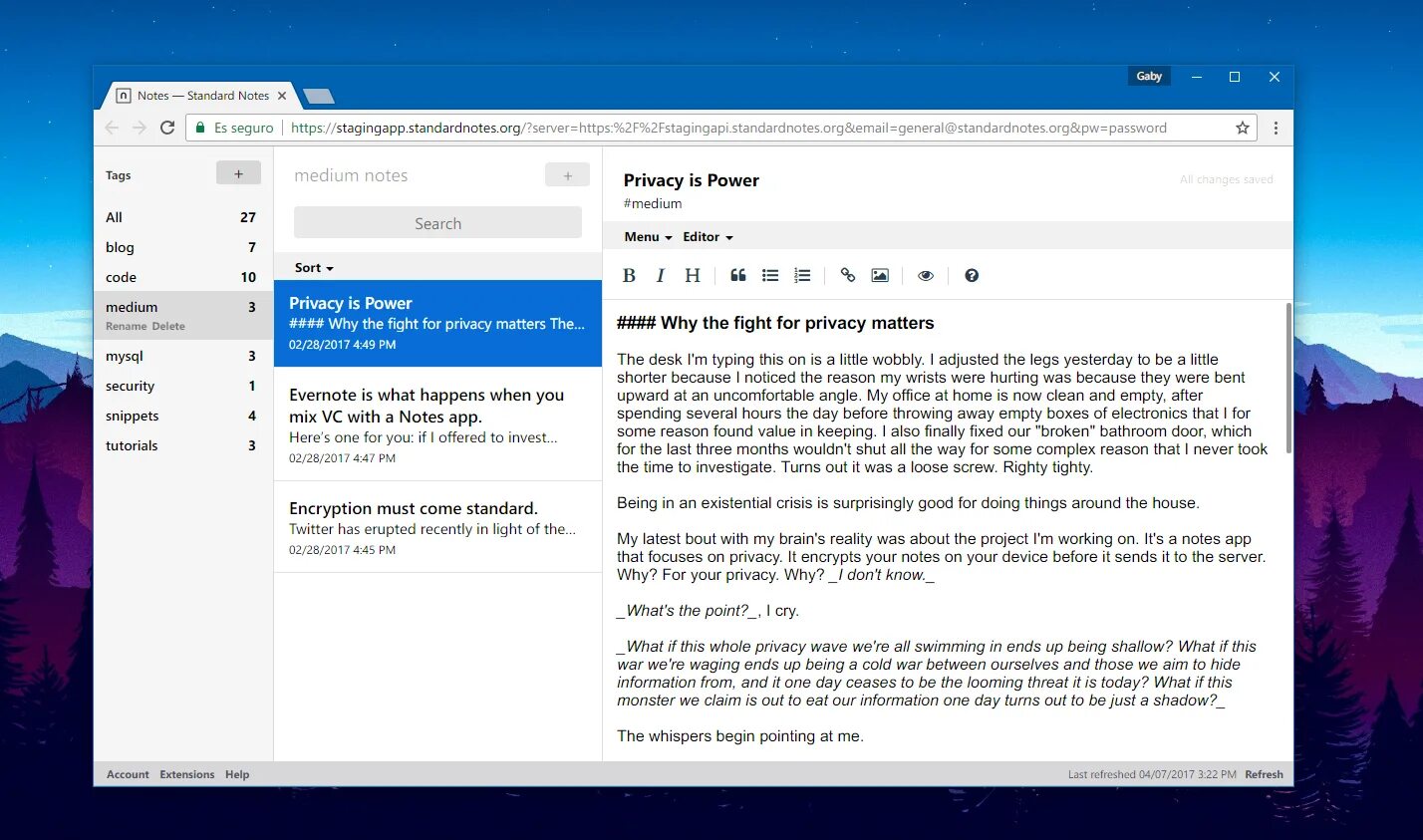Create a new tag with the plus icon
1423x840 pixels.
tap(238, 172)
